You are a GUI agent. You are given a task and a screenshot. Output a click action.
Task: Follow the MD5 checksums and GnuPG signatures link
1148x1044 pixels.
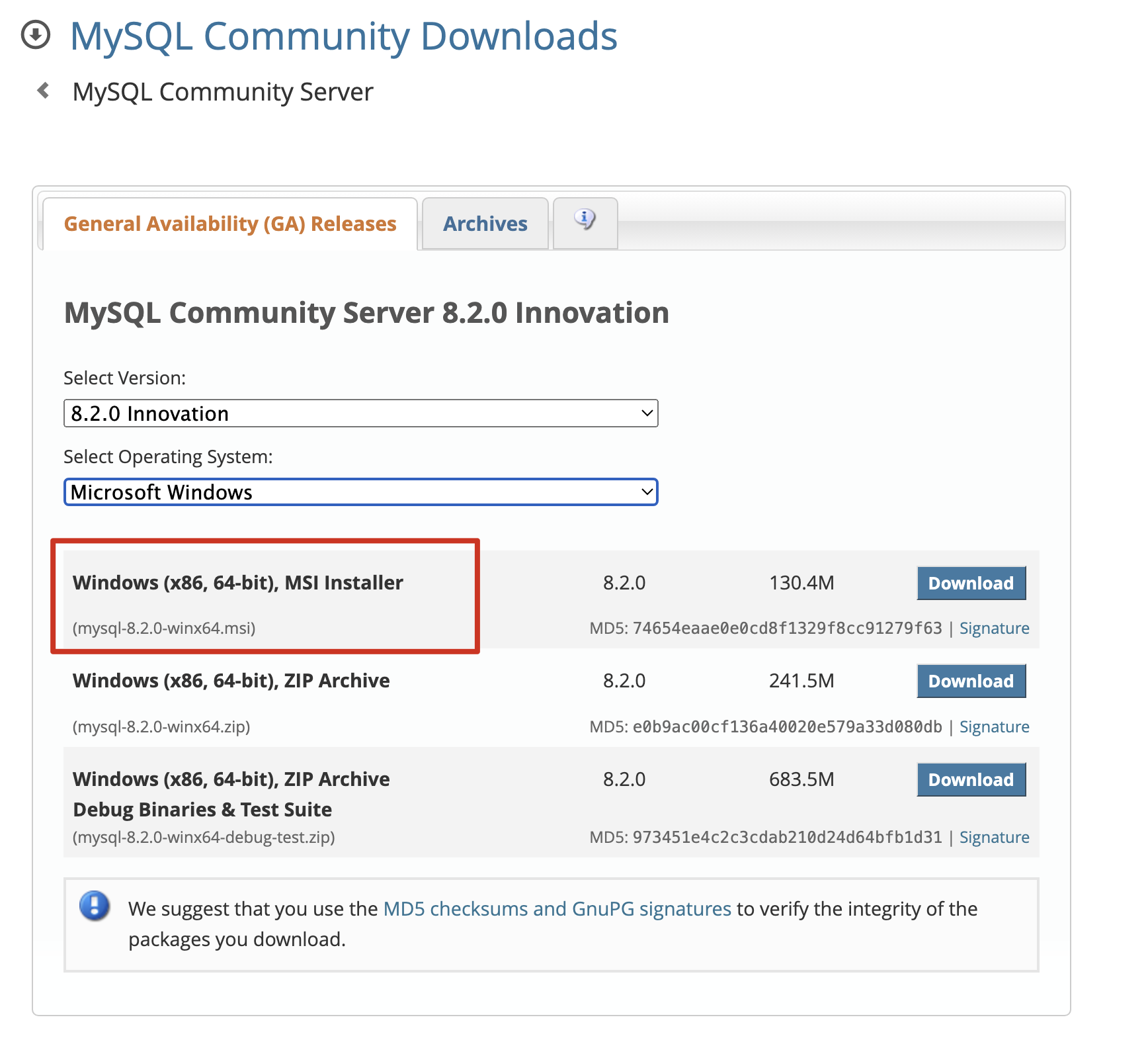pos(557,909)
